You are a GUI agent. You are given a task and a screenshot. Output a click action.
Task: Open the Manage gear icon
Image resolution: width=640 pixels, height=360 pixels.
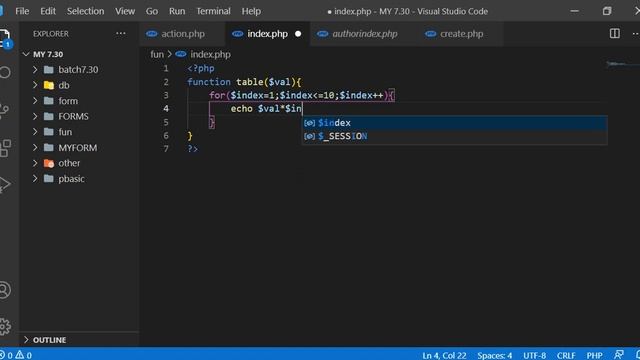coord(4,327)
